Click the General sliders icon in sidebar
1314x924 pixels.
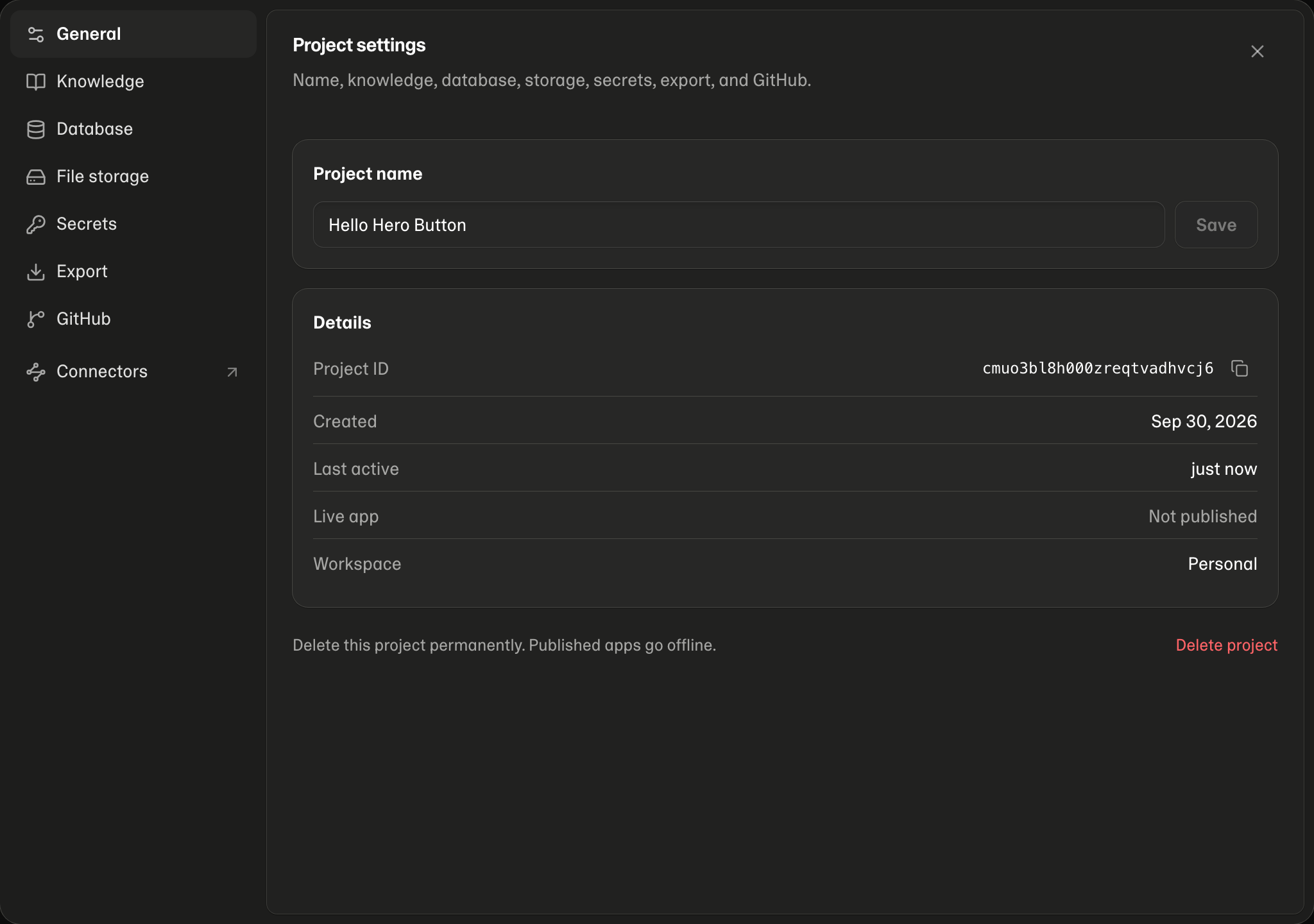(36, 34)
